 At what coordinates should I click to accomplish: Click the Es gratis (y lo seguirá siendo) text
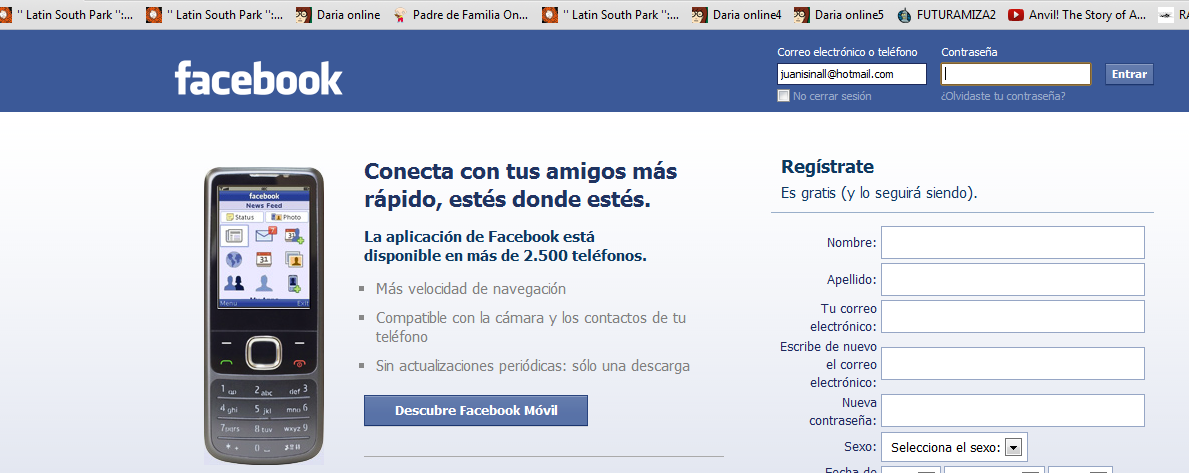(x=879, y=193)
